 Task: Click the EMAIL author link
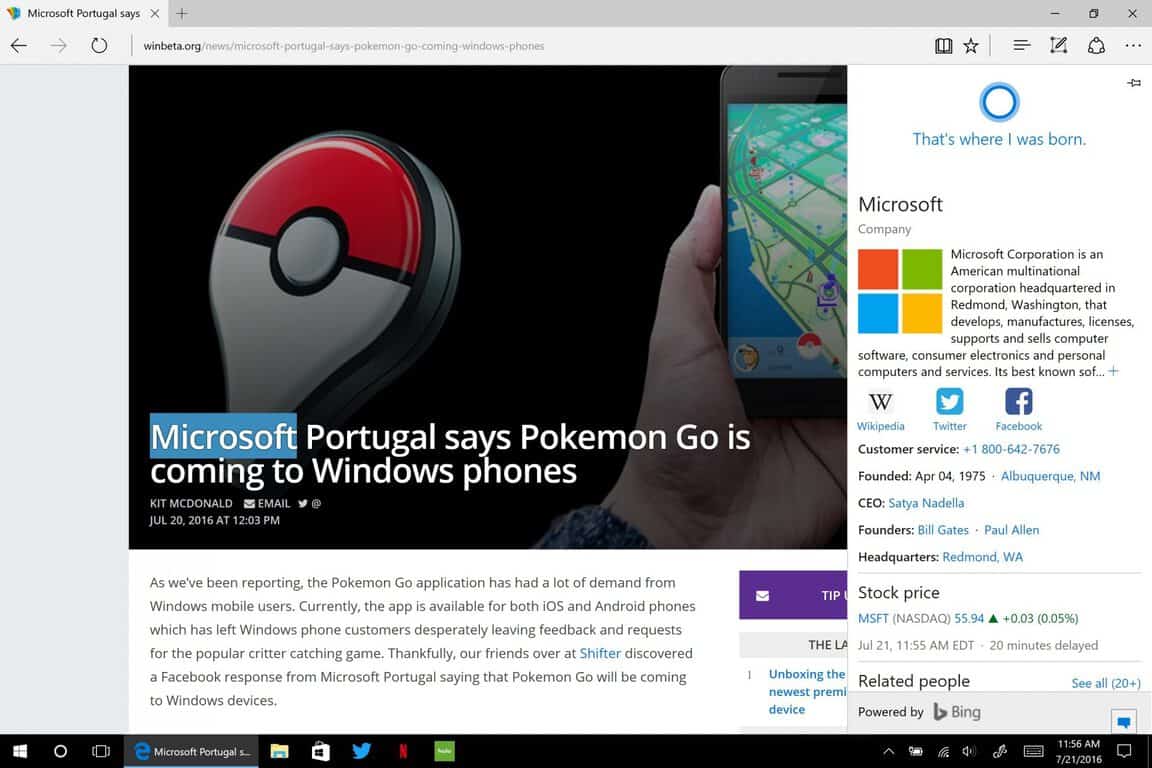(x=267, y=503)
